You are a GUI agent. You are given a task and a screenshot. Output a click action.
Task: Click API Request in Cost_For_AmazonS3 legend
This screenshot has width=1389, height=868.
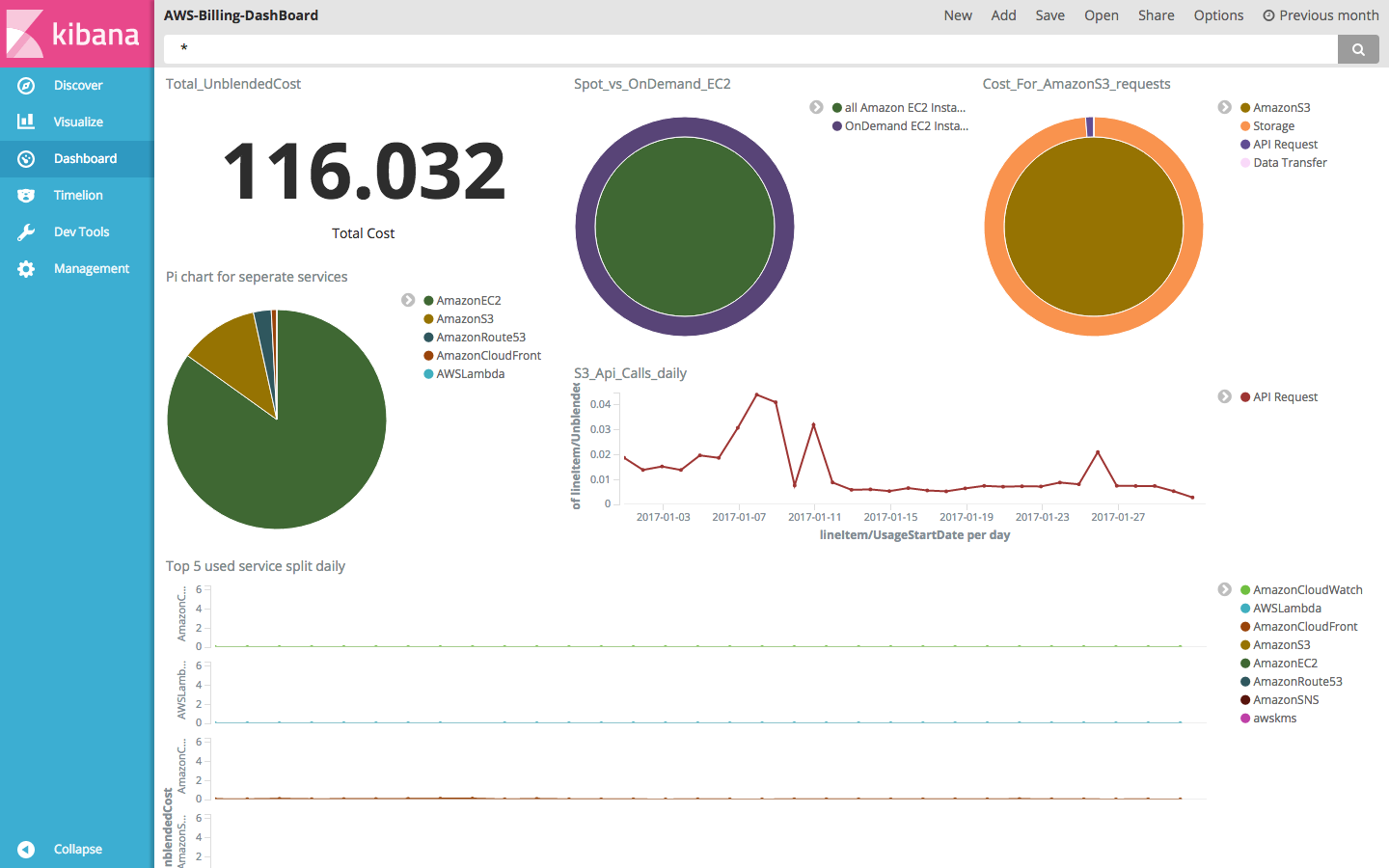coord(1279,145)
